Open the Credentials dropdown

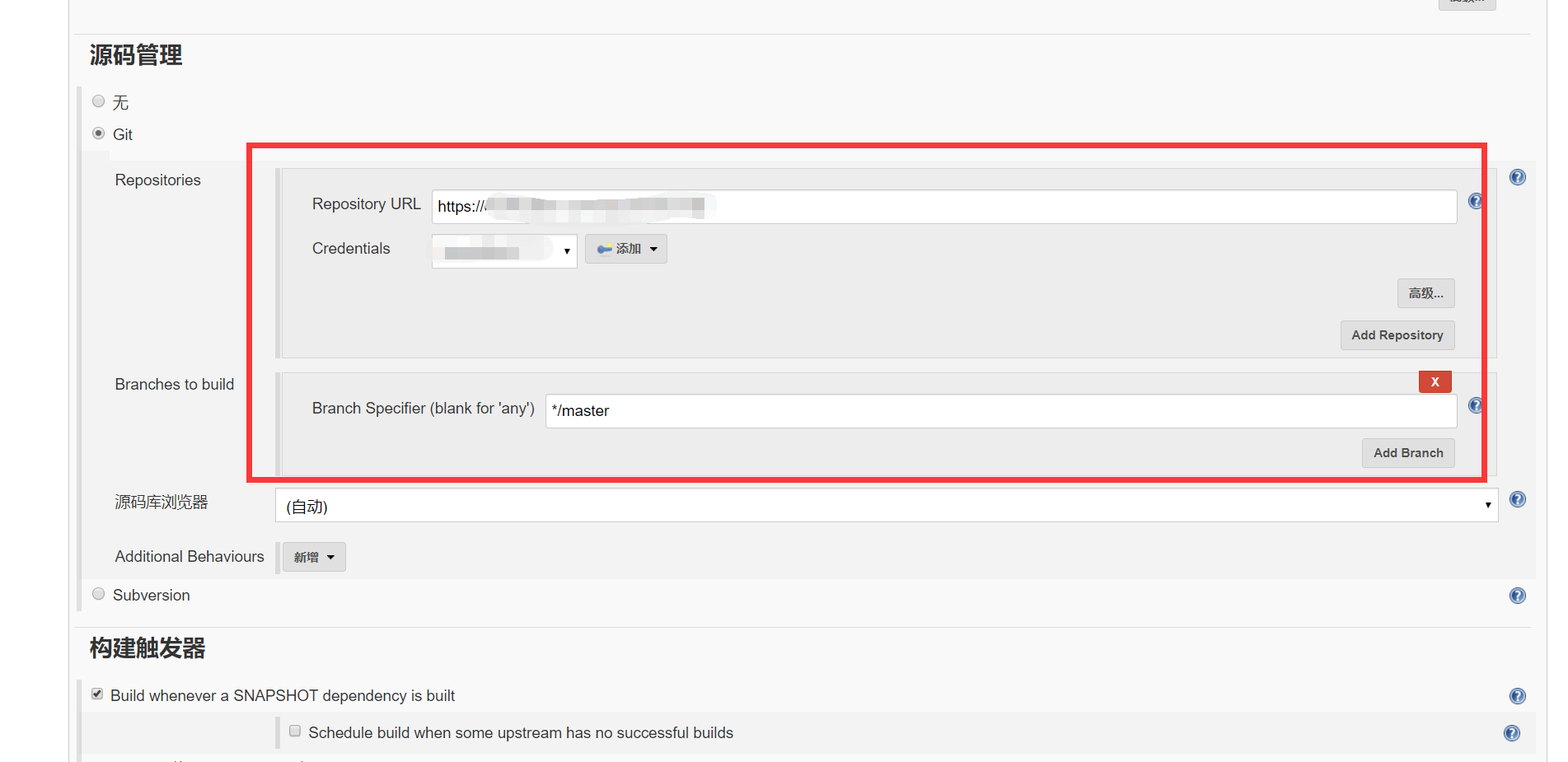pyautogui.click(x=503, y=251)
